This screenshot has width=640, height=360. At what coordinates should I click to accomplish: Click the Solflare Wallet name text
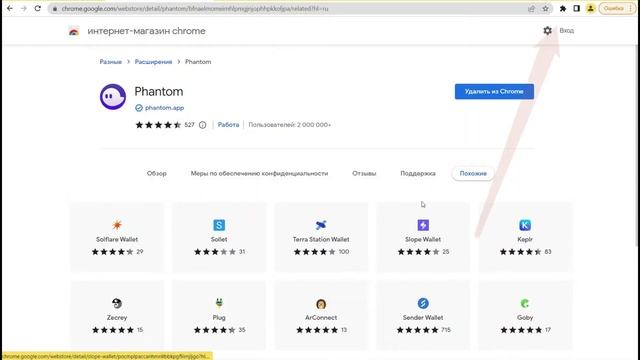click(117, 240)
